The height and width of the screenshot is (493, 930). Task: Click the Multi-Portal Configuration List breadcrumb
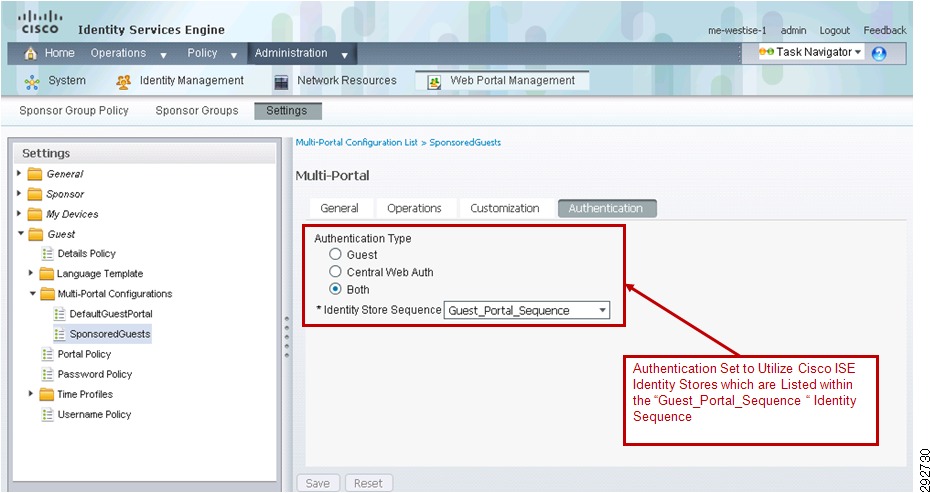click(356, 142)
